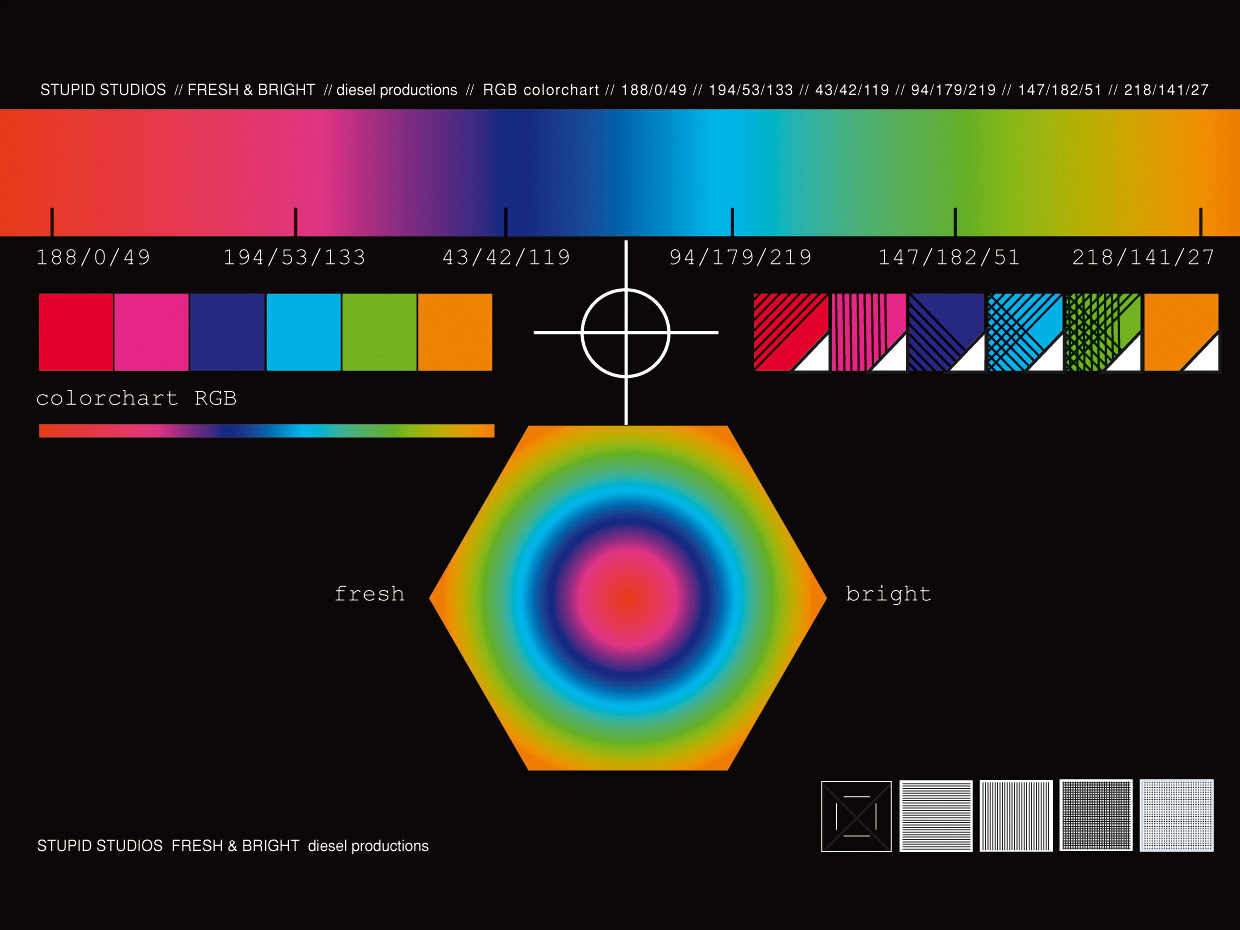Choose the cyan cross-hatched swatch
Image resolution: width=1240 pixels, height=930 pixels.
point(1025,332)
